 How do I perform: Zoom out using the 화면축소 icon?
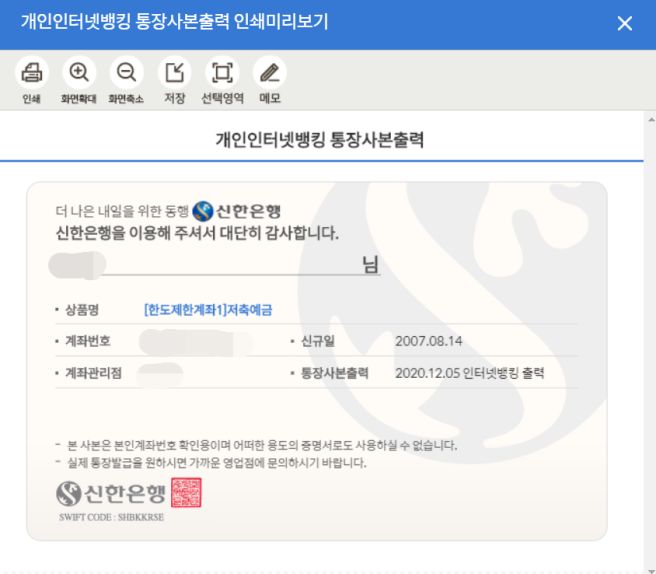pos(126,72)
